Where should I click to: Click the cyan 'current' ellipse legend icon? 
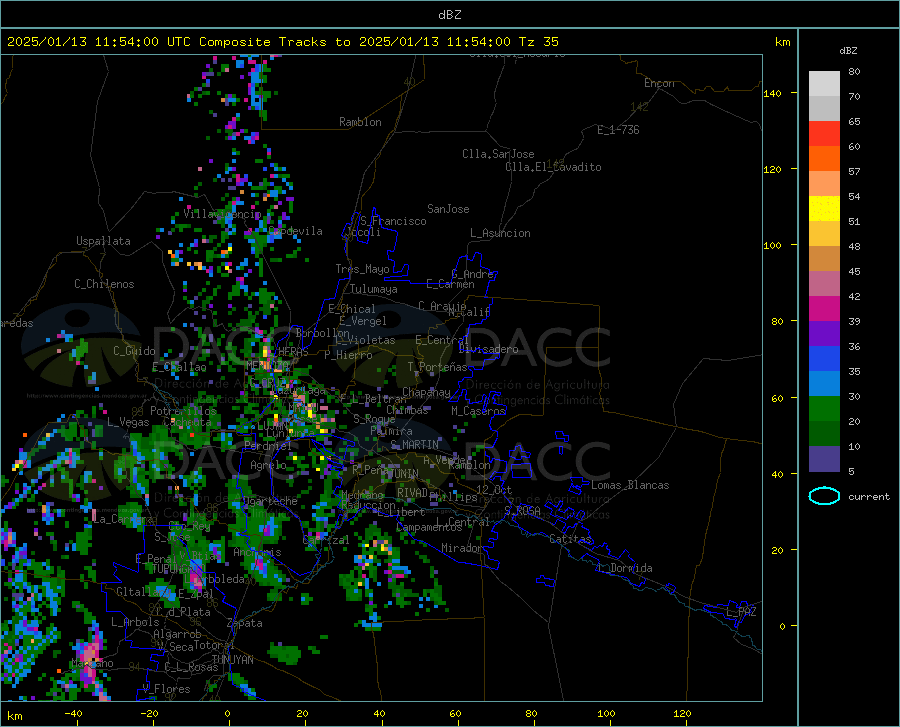[824, 496]
